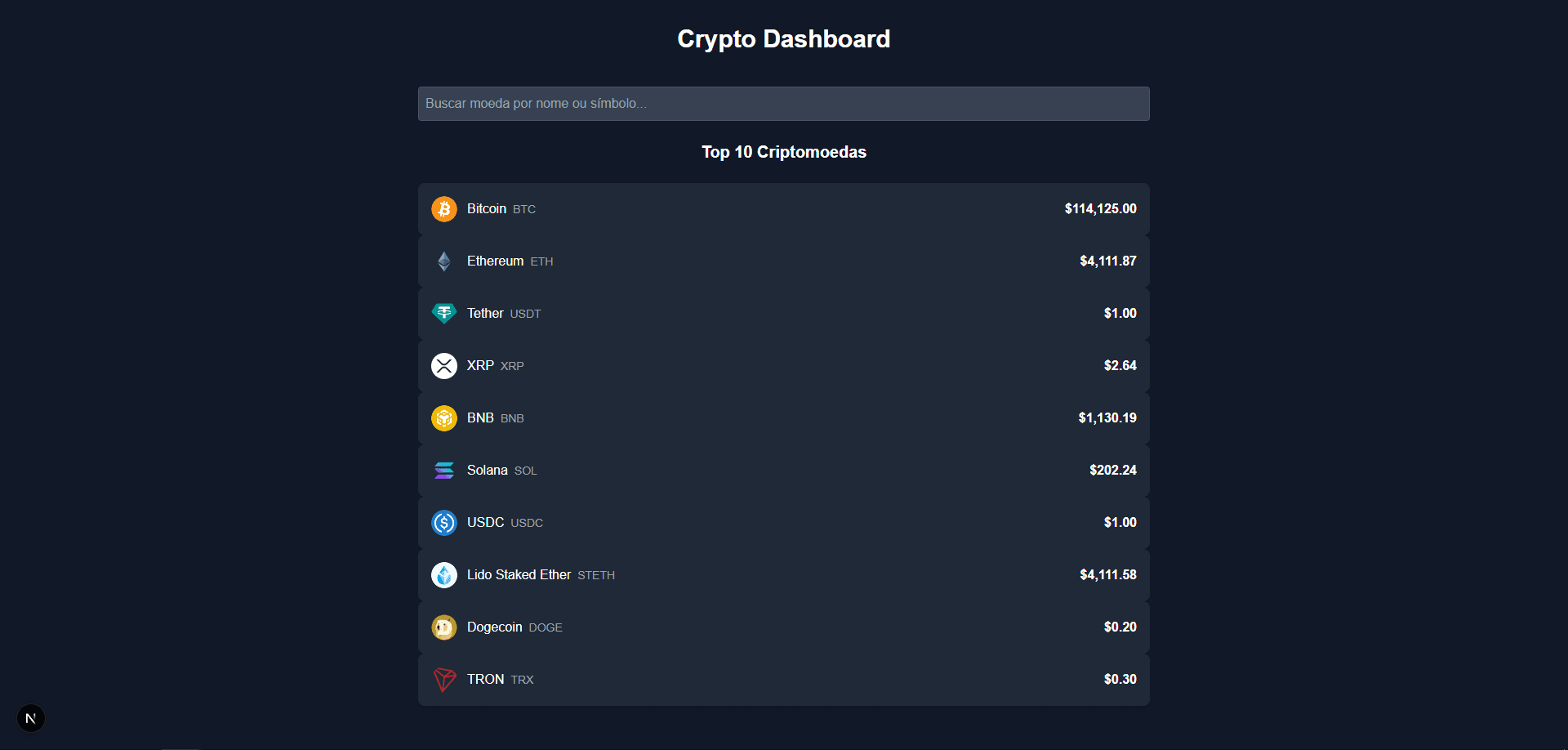The image size is (1568, 750).
Task: Select the Bitcoin row
Action: coord(782,208)
